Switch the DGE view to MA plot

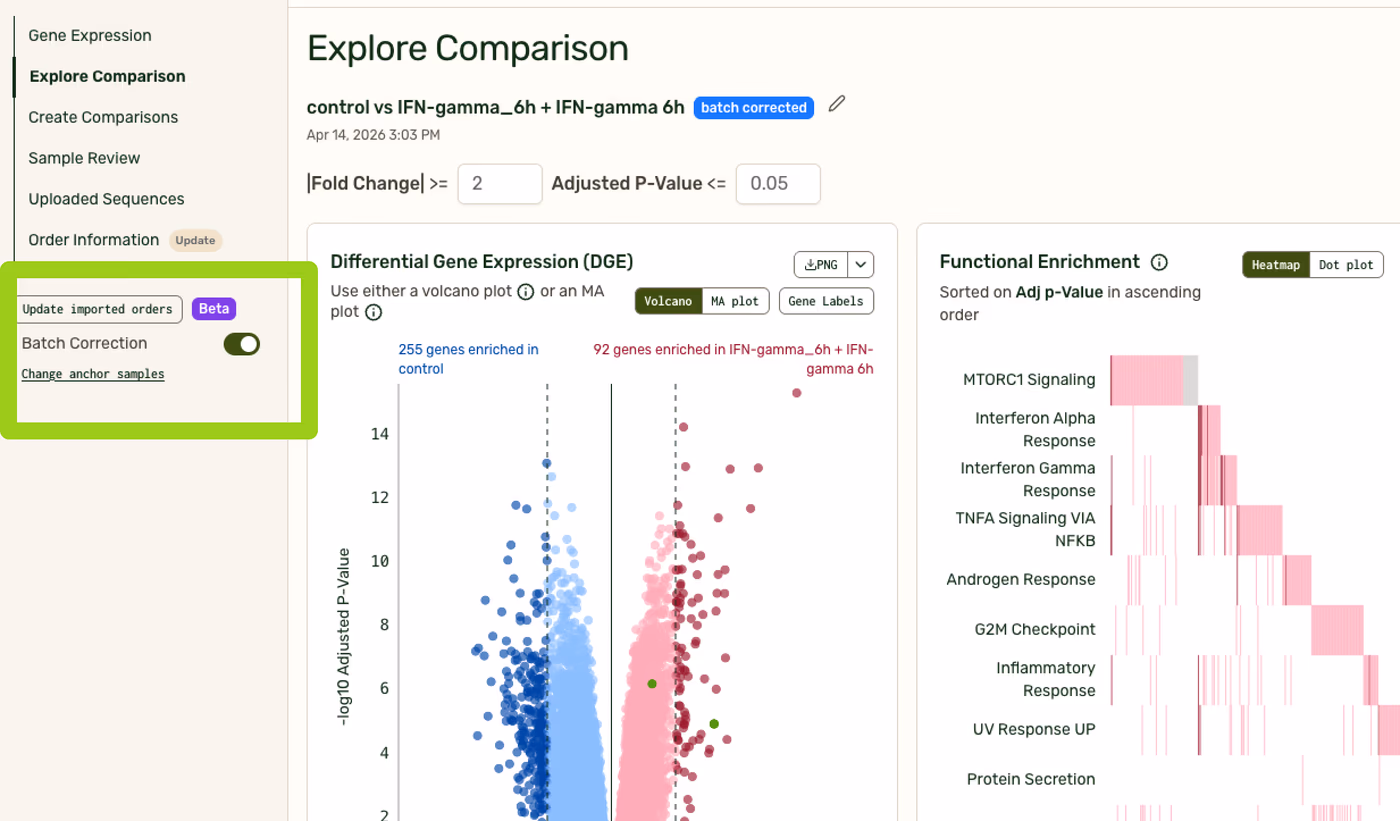click(x=734, y=301)
